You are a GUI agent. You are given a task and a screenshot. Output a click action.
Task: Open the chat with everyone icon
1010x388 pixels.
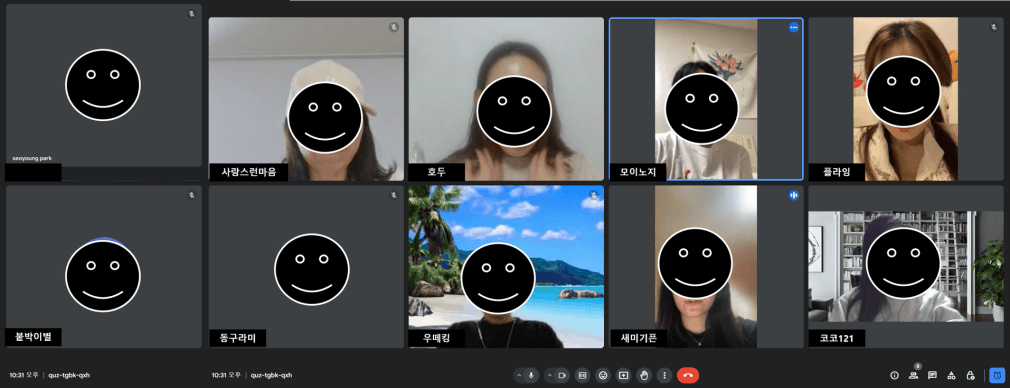(x=932, y=375)
